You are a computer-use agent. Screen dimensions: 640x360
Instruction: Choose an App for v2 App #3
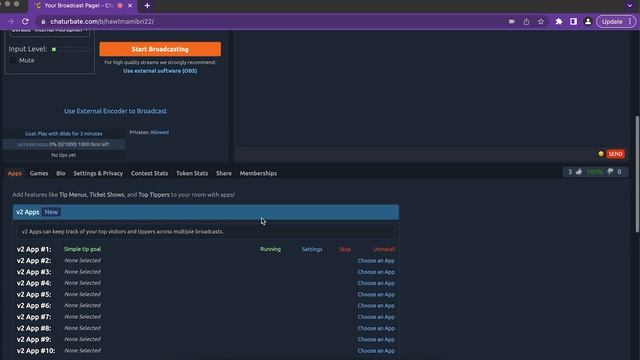tap(376, 272)
